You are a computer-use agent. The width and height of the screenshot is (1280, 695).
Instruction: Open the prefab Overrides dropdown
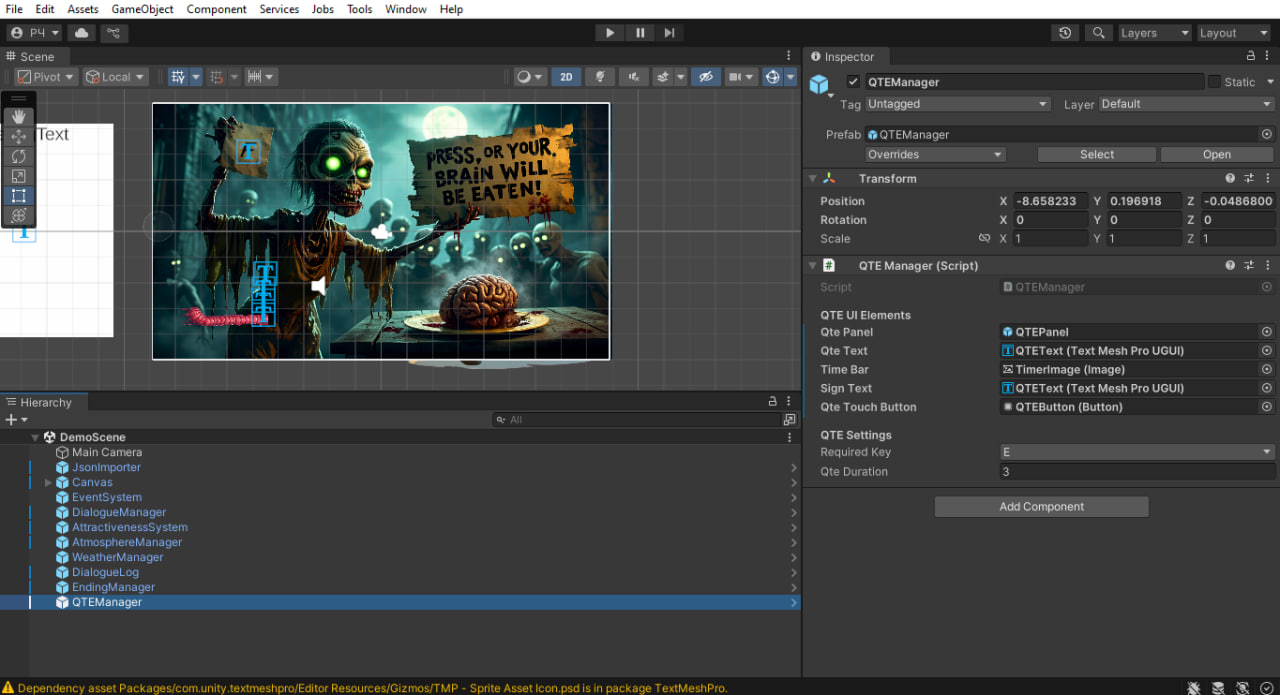click(x=935, y=155)
